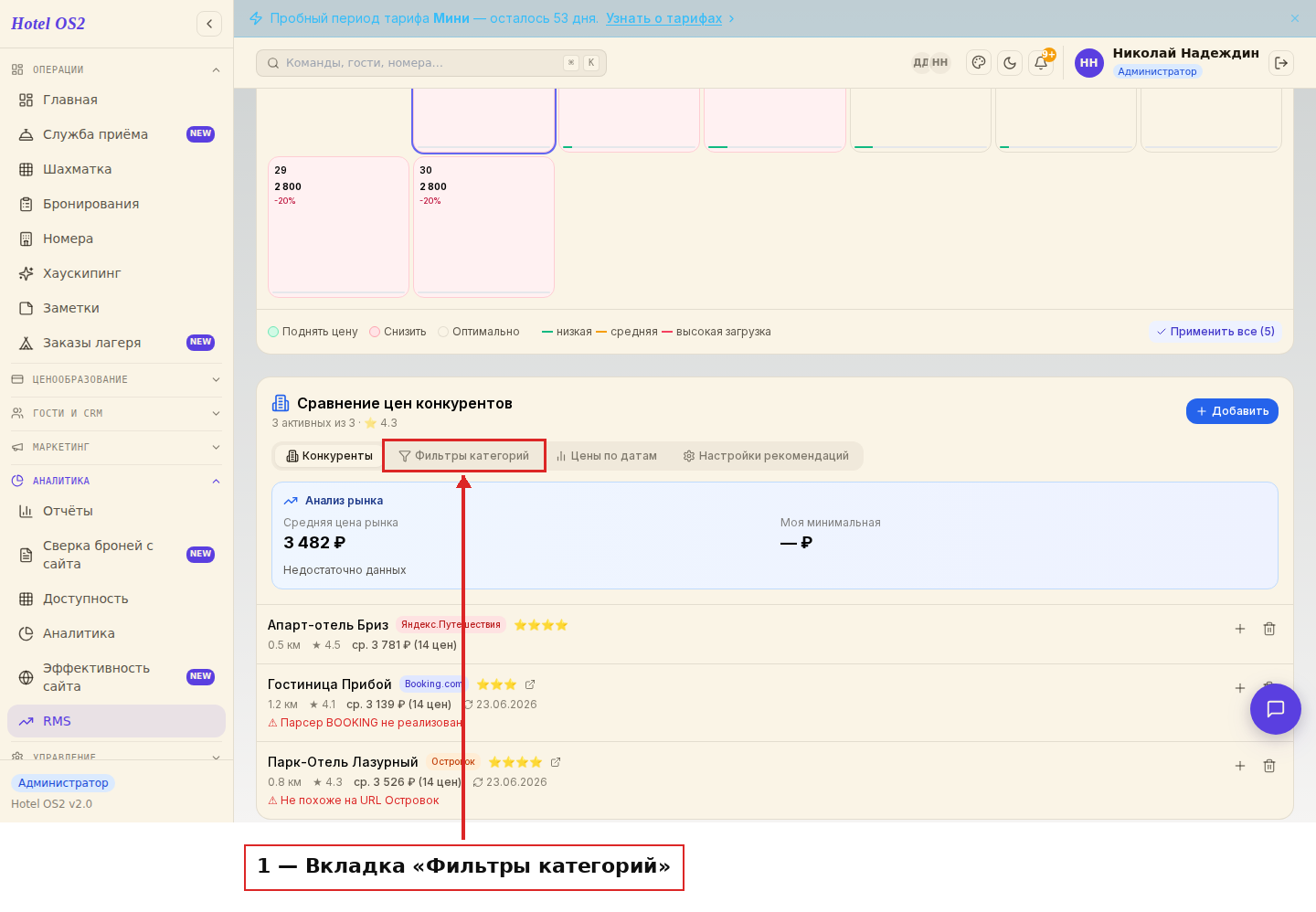This screenshot has width=1316, height=912.
Task: Add price for Апарт-отель Бриз
Action: coord(1240,629)
